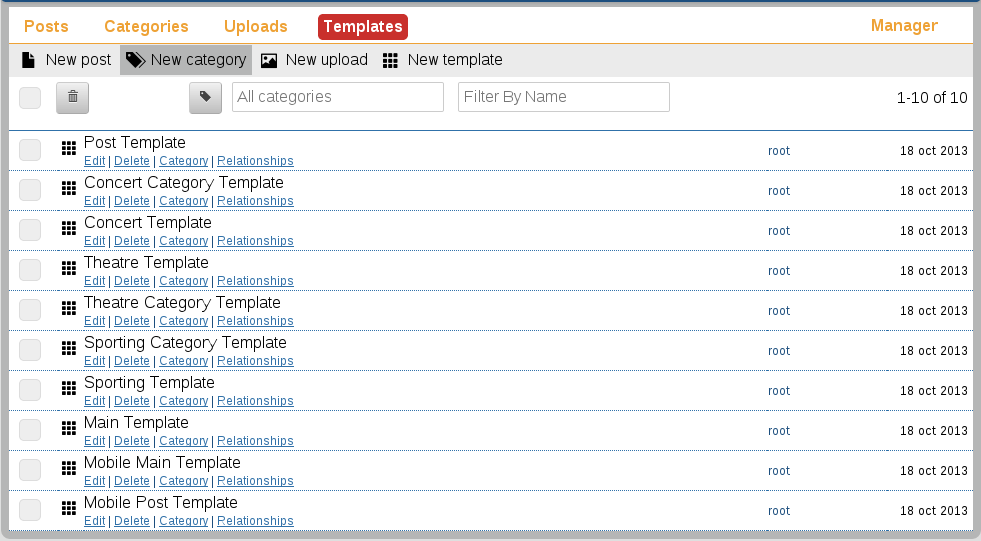Click root author on Main Template row
This screenshot has width=981, height=541.
(779, 431)
